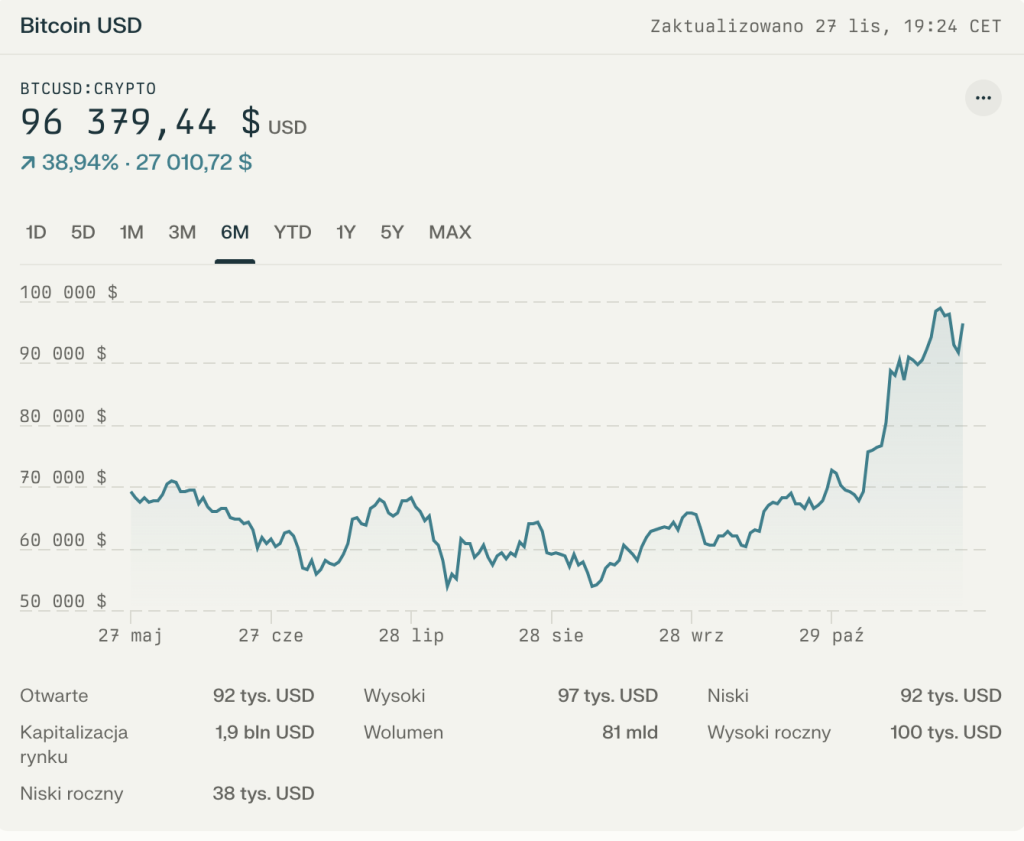Click the Bitcoin USD title
Viewport: 1024px width, 841px height.
click(x=80, y=25)
